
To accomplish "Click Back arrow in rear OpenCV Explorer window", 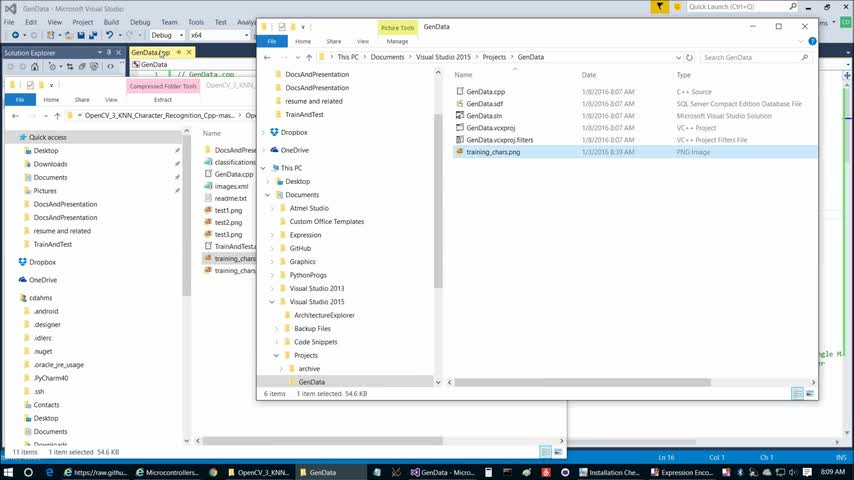I will coord(15,116).
